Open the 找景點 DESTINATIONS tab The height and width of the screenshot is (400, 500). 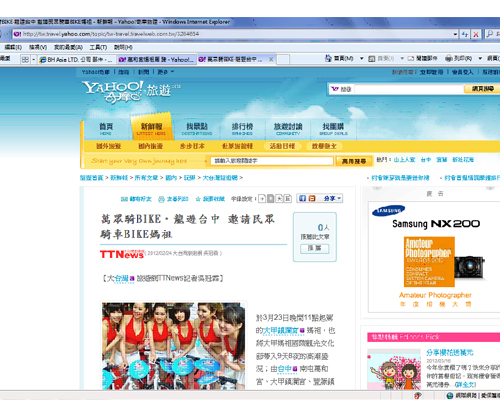[x=197, y=129]
